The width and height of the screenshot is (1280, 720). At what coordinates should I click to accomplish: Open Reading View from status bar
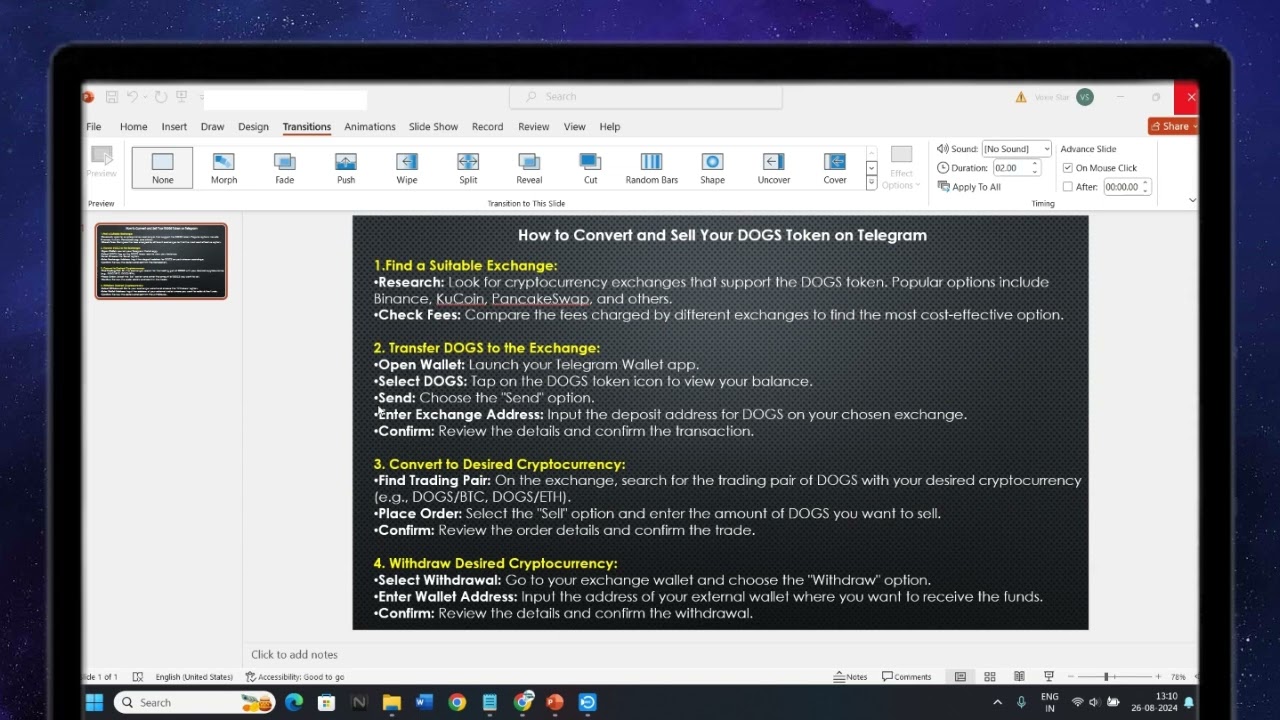[x=1019, y=677]
